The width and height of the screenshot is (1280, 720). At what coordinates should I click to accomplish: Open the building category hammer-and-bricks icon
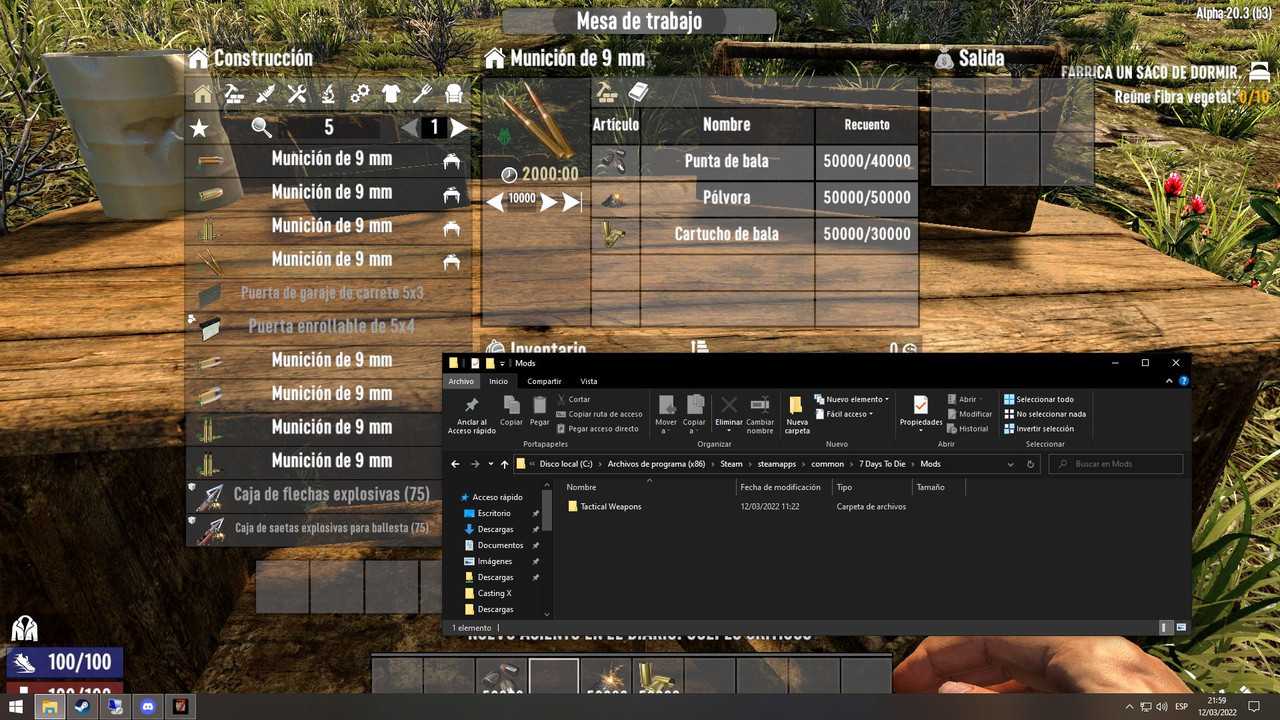click(233, 94)
